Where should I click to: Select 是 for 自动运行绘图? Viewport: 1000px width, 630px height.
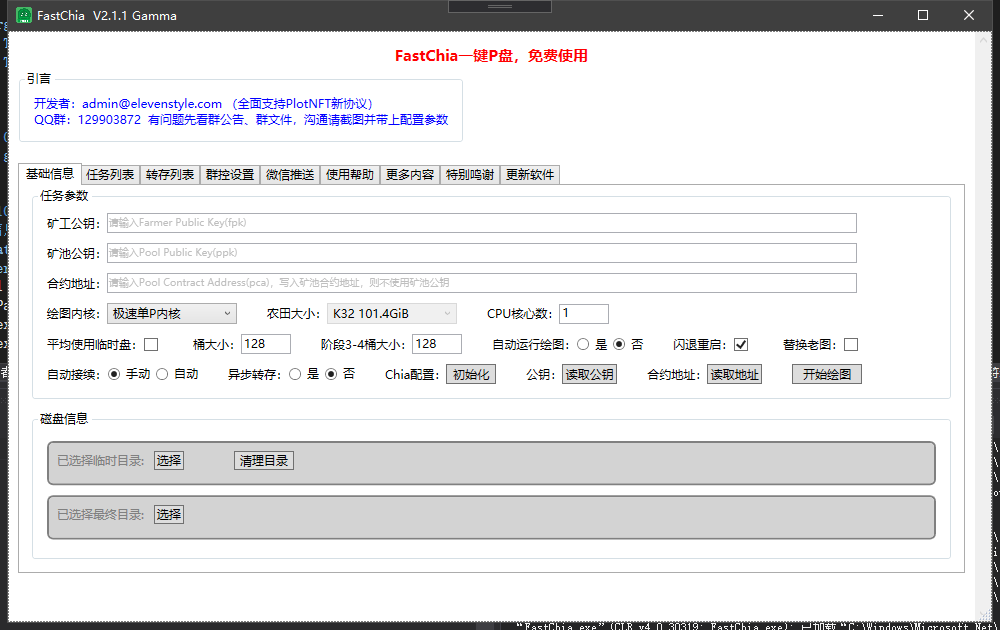pos(583,345)
